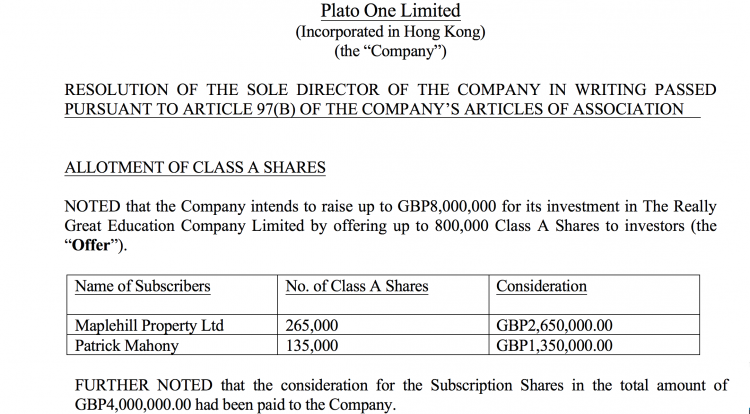Click the 'GBP1,350,000.00' consideration cell
This screenshot has height=414, width=750.
[x=554, y=346]
